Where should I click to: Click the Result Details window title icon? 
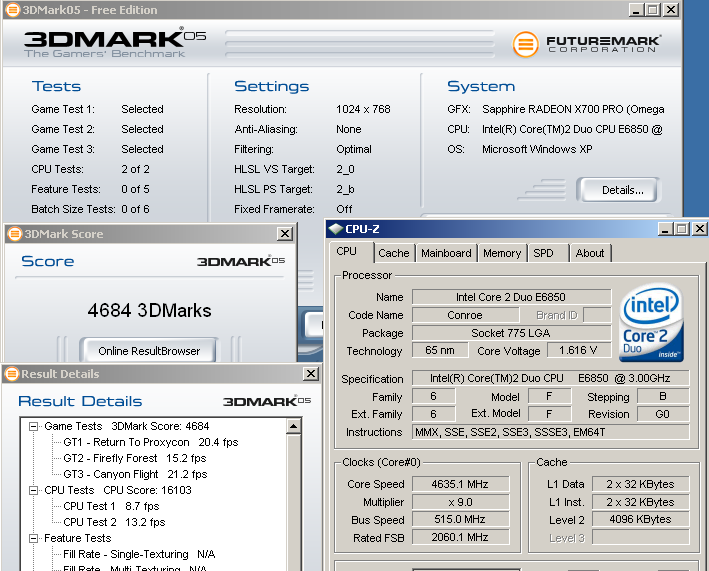(12, 374)
